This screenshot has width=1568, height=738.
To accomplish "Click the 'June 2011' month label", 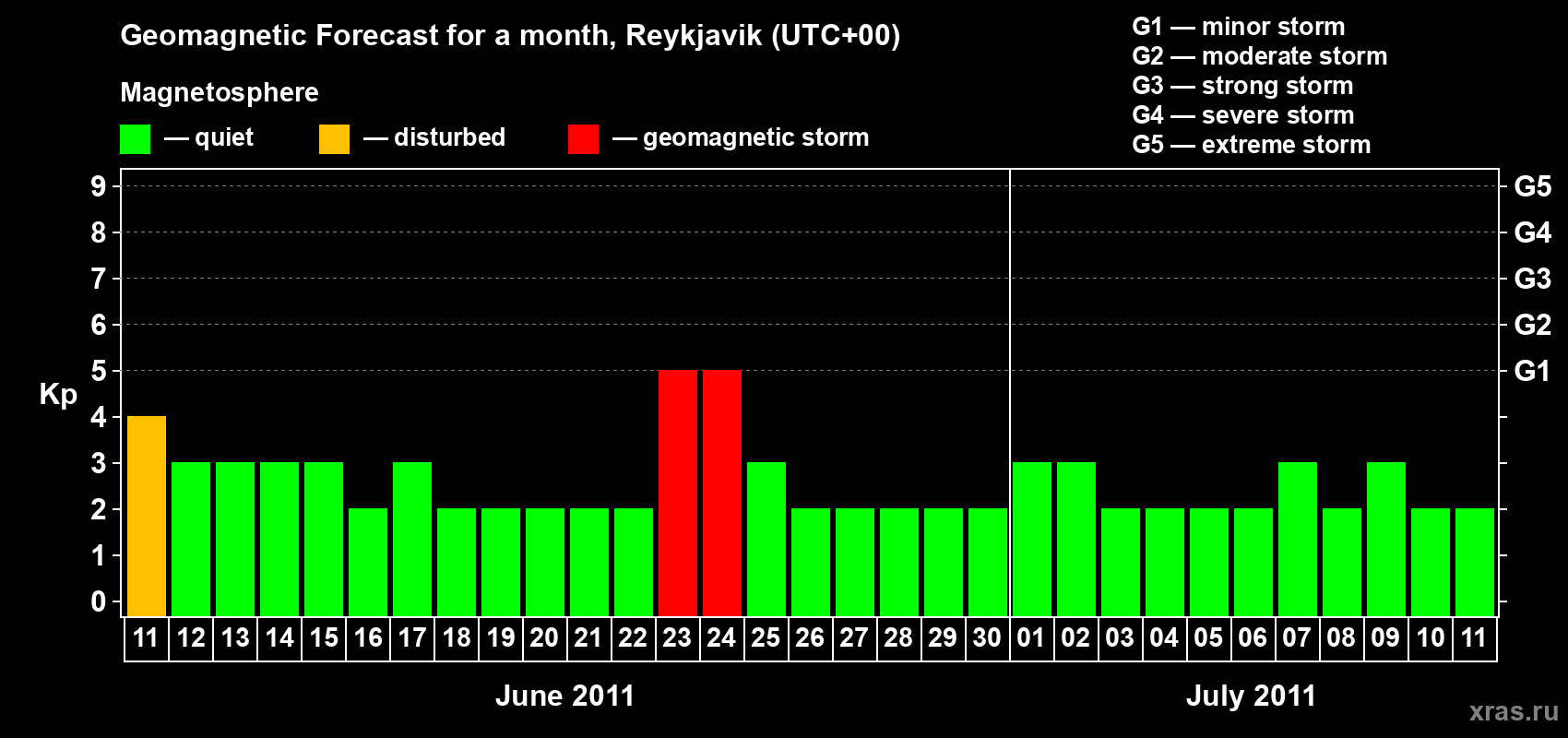I will (565, 696).
